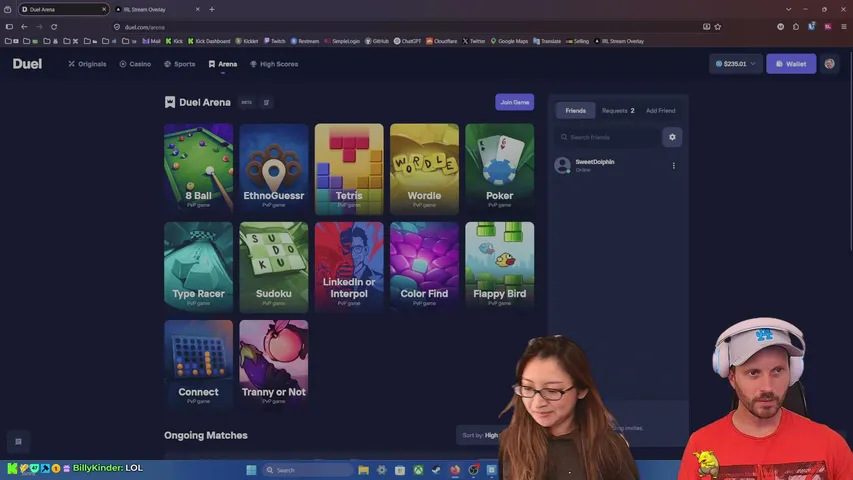Click the Duel logo
The width and height of the screenshot is (853, 480).
click(x=27, y=64)
